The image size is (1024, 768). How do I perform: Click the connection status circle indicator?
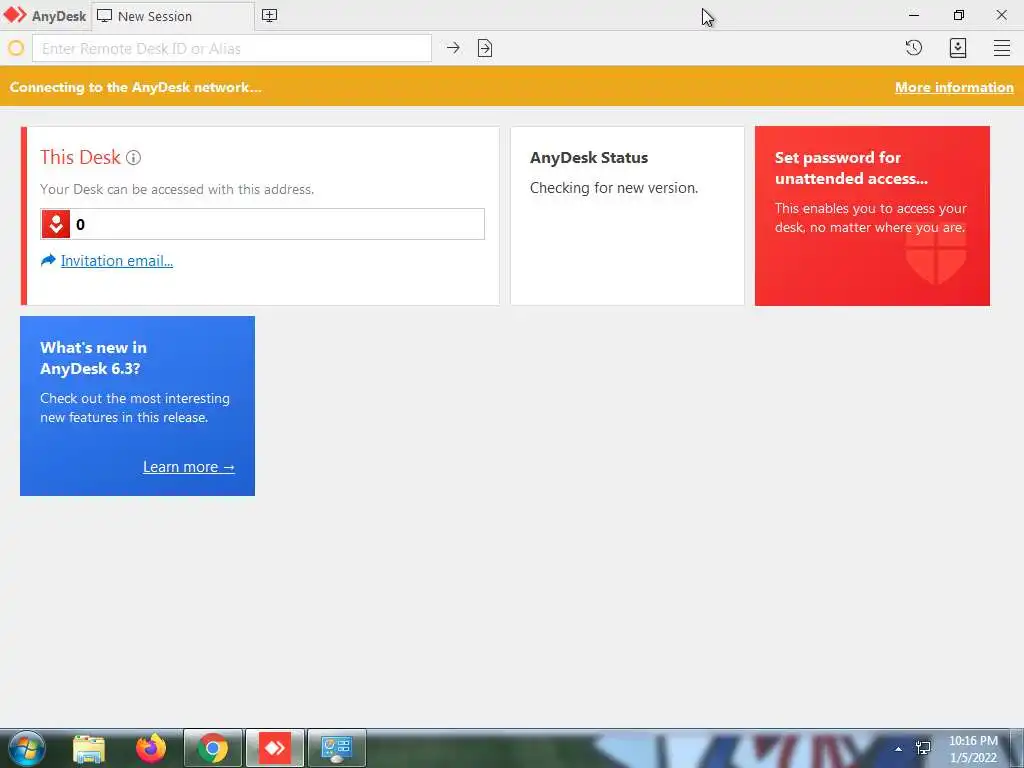tap(16, 48)
